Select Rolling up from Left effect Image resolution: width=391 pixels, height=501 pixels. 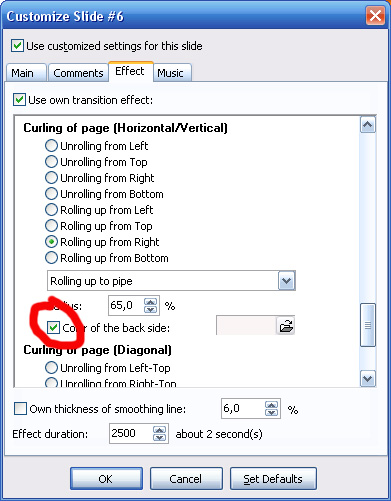pos(51,210)
